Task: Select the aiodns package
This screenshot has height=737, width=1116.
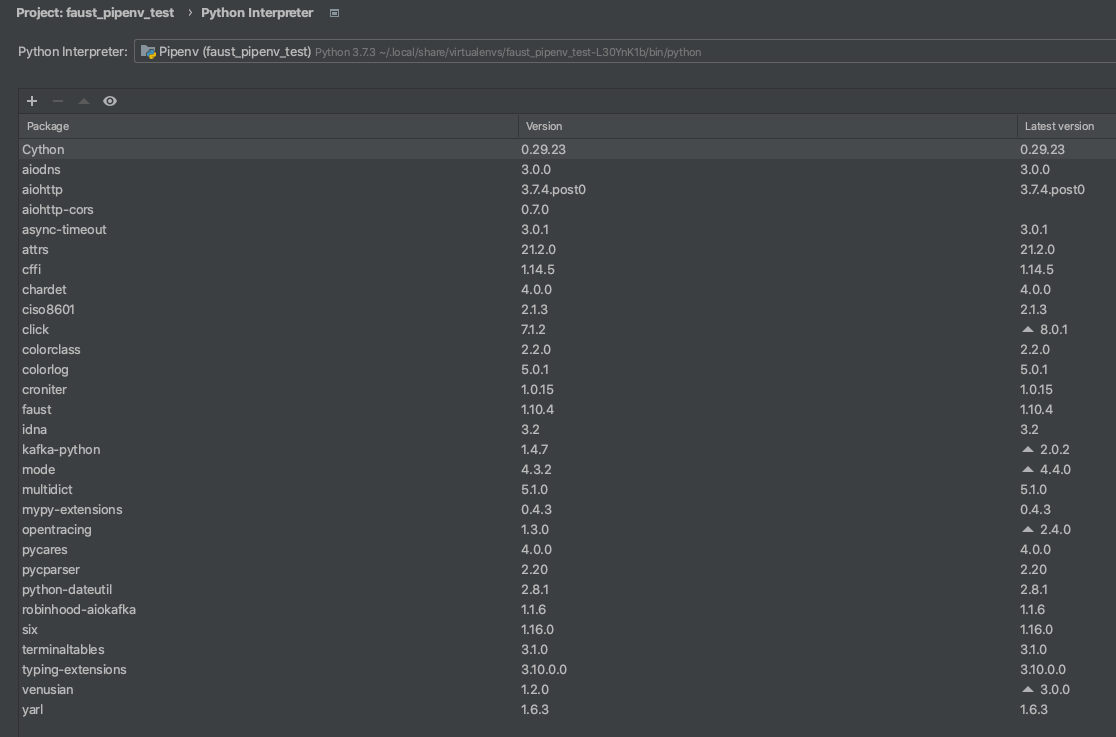Action: (x=41, y=169)
